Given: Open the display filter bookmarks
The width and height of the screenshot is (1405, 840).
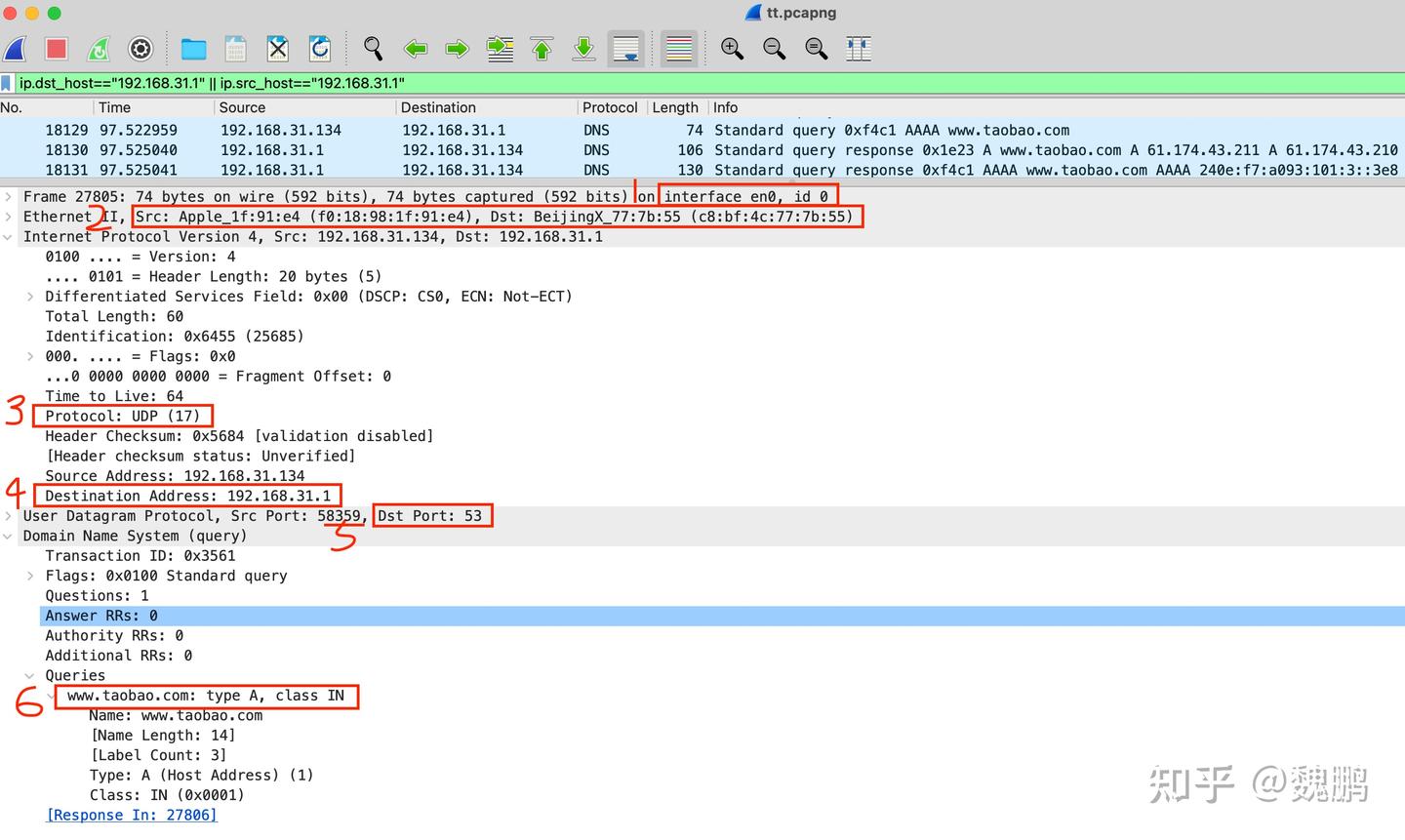Looking at the screenshot, I should (8, 83).
